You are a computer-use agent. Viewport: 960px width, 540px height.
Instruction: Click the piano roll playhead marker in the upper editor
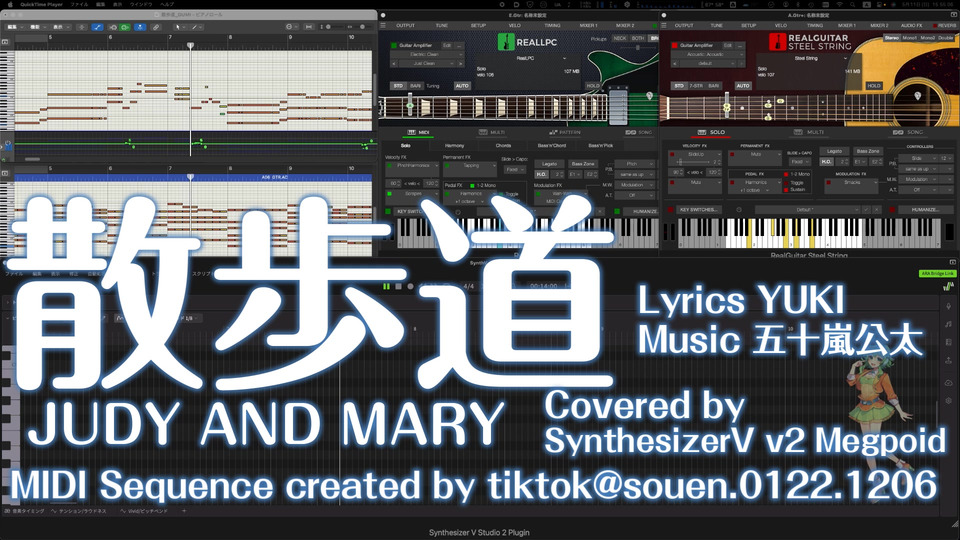190,46
